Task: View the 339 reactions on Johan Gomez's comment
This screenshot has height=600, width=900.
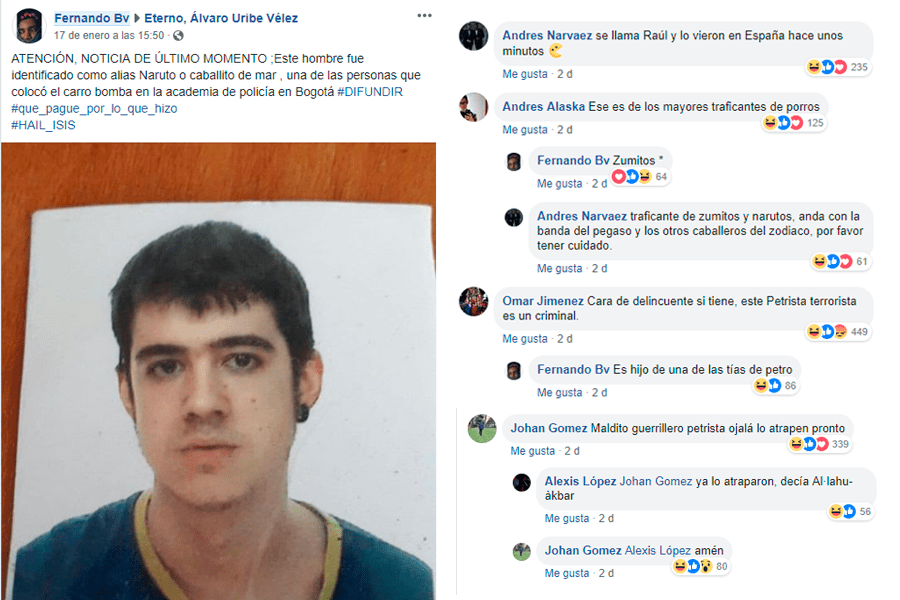Action: coord(820,444)
